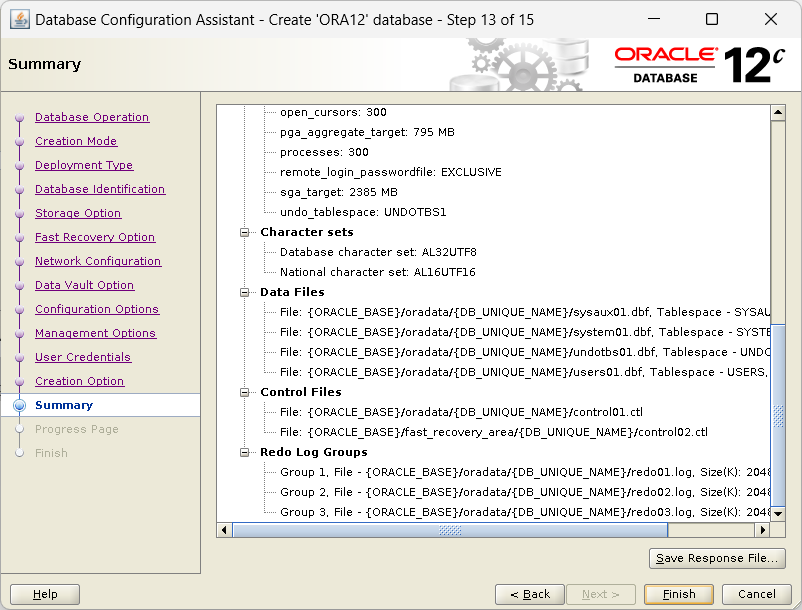The image size is (802, 610).
Task: Click Finish to create the database
Action: click(x=679, y=594)
